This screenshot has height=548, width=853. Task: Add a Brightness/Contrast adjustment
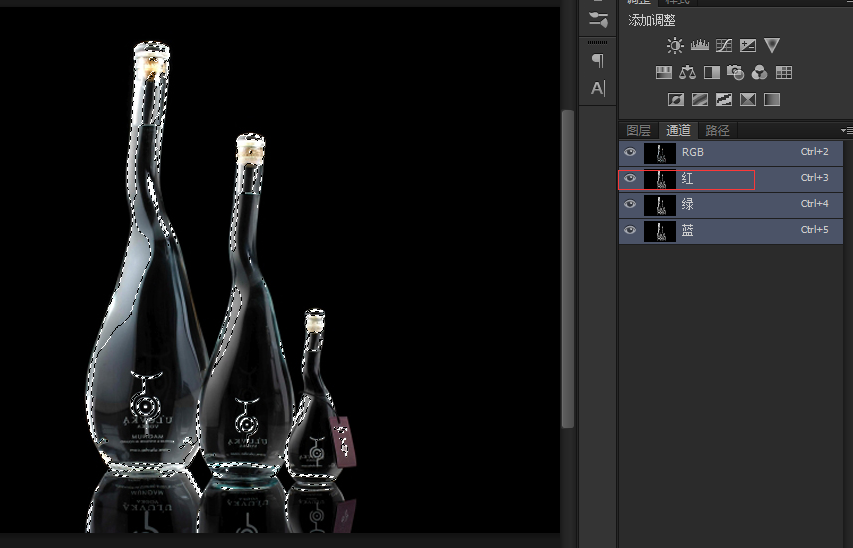(x=675, y=45)
